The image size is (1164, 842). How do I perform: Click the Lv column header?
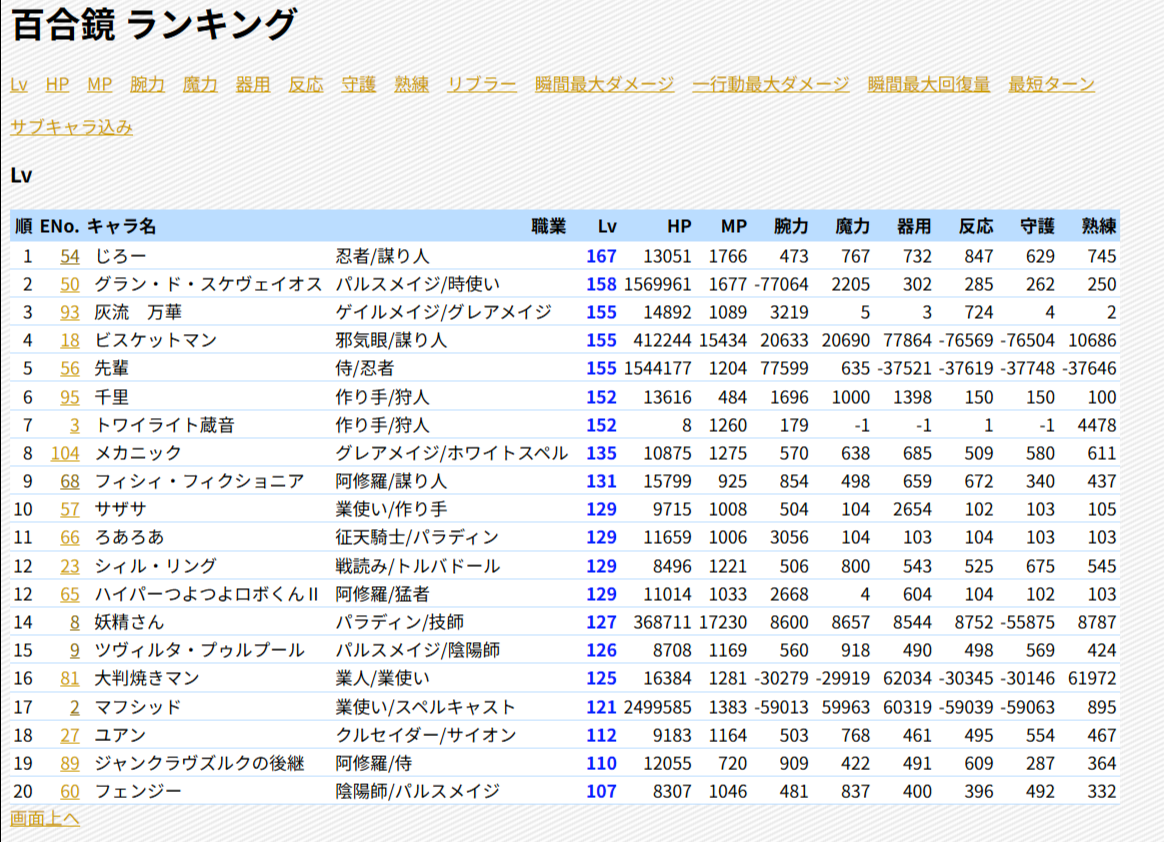607,227
